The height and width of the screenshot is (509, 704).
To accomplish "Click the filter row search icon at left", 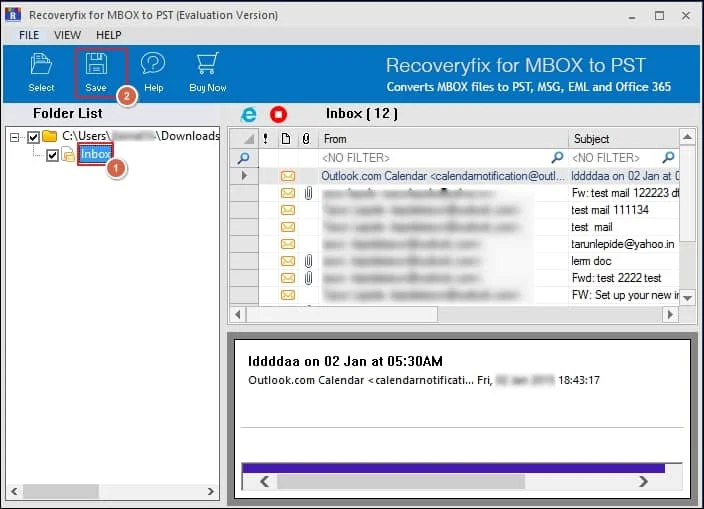I will click(243, 158).
